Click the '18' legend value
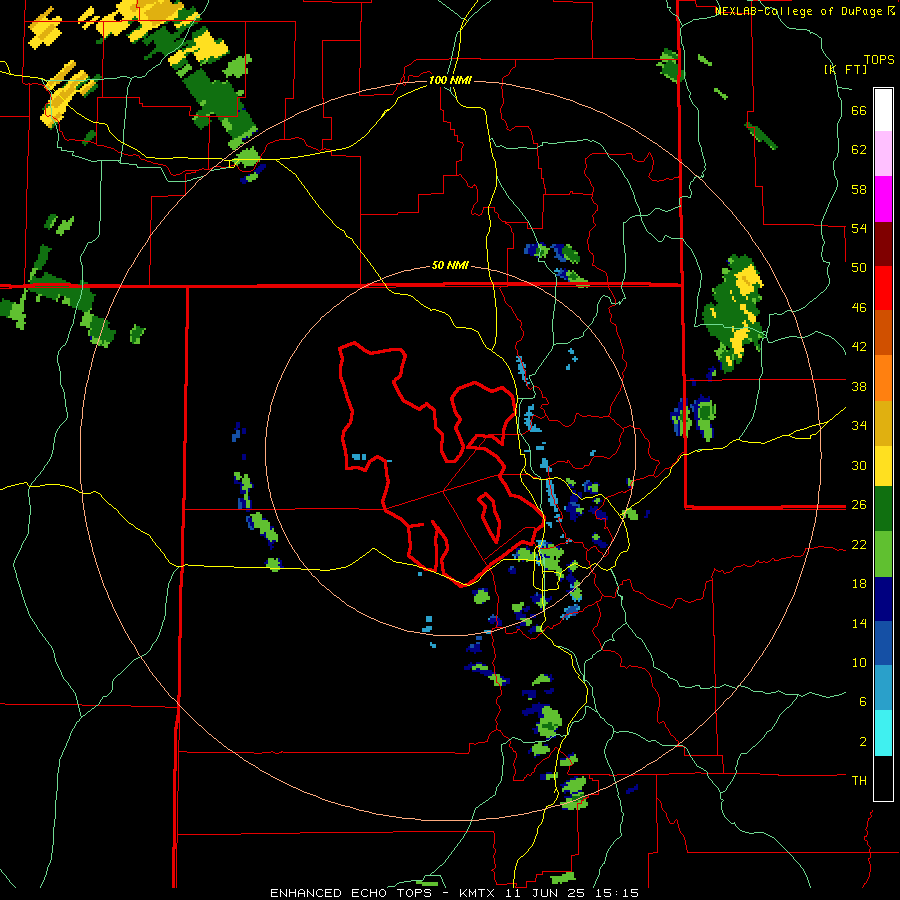 coord(859,584)
